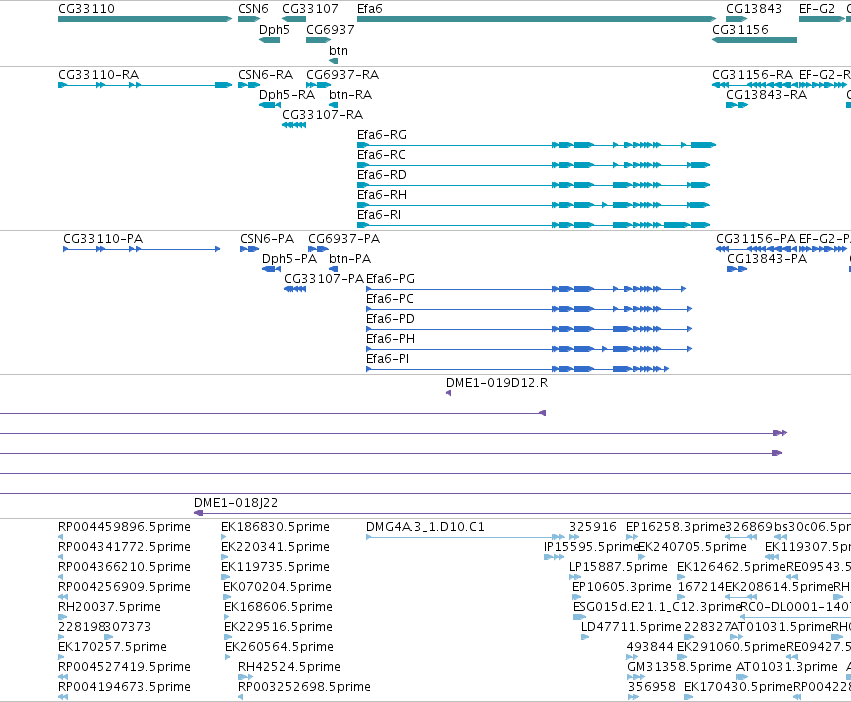Select EST RP004194673.5prime
The height and width of the screenshot is (702, 851).
(124, 687)
